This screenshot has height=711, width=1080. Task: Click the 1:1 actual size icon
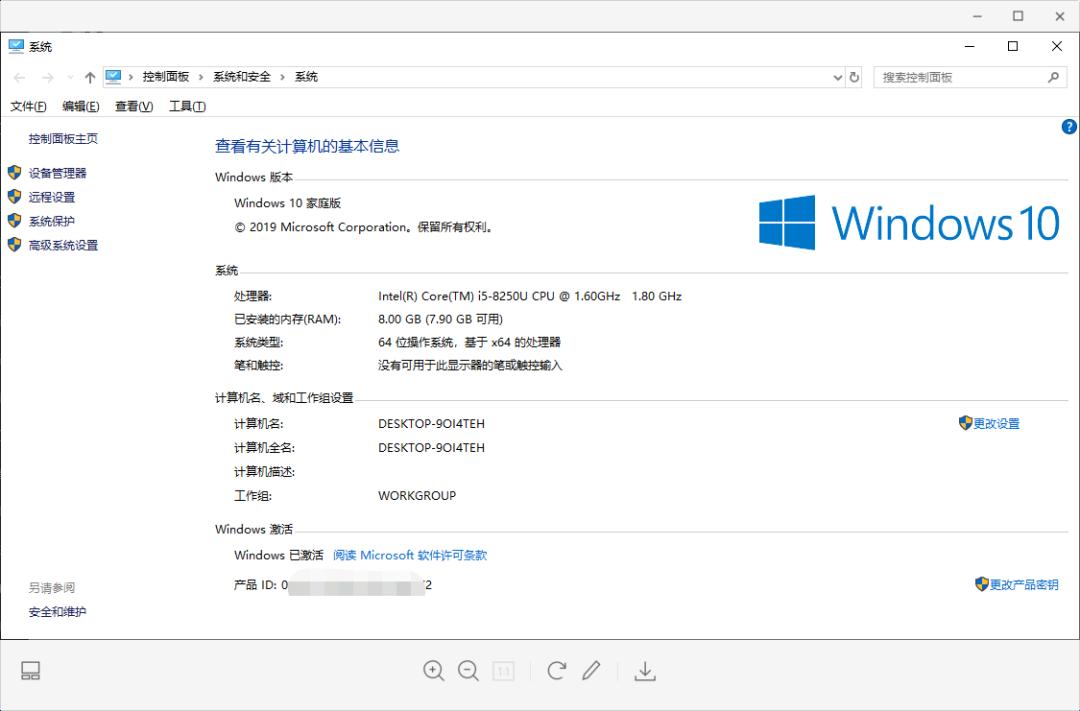tap(503, 671)
